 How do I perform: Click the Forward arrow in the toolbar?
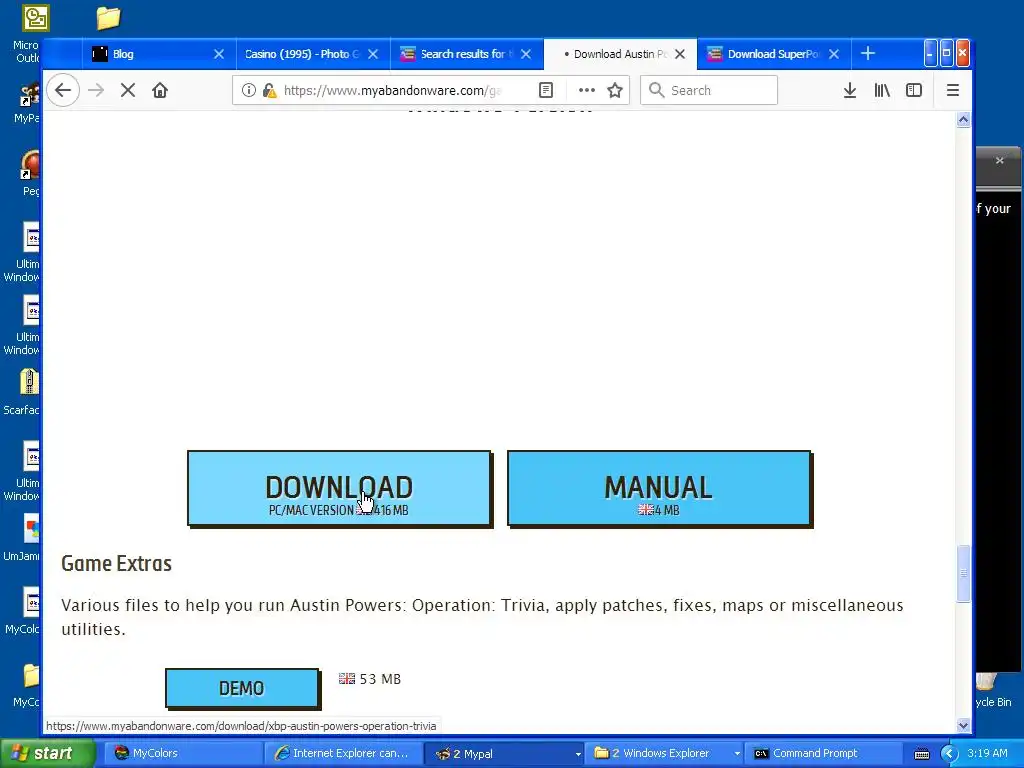tap(96, 90)
